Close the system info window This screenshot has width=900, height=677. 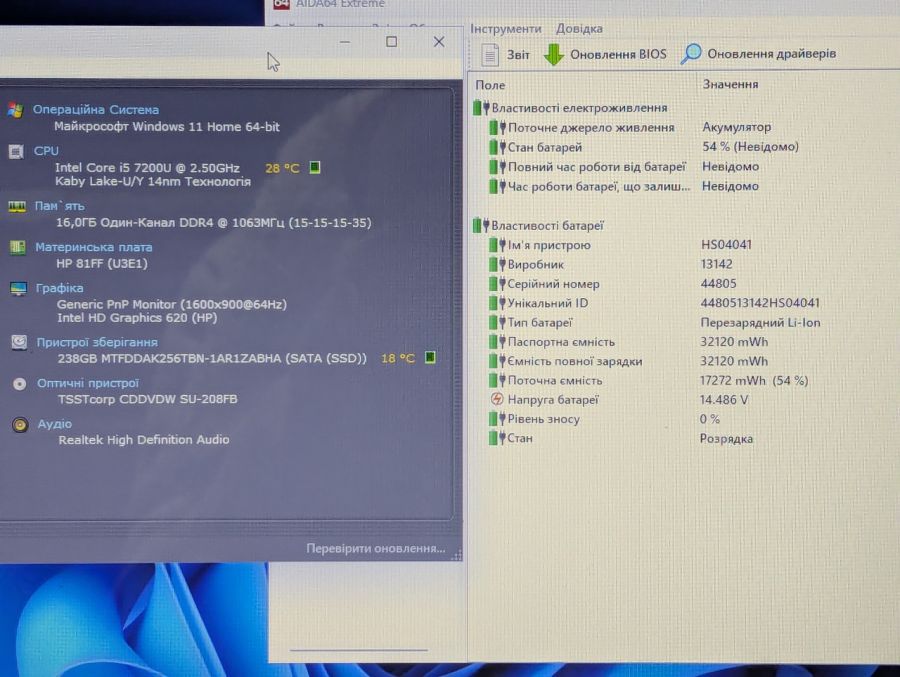tap(439, 41)
